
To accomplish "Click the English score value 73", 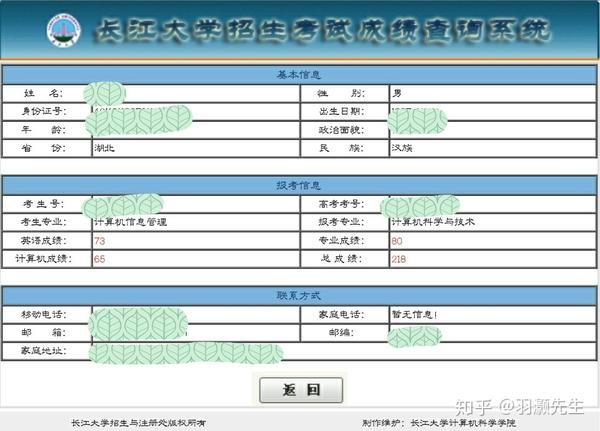I will [99, 241].
